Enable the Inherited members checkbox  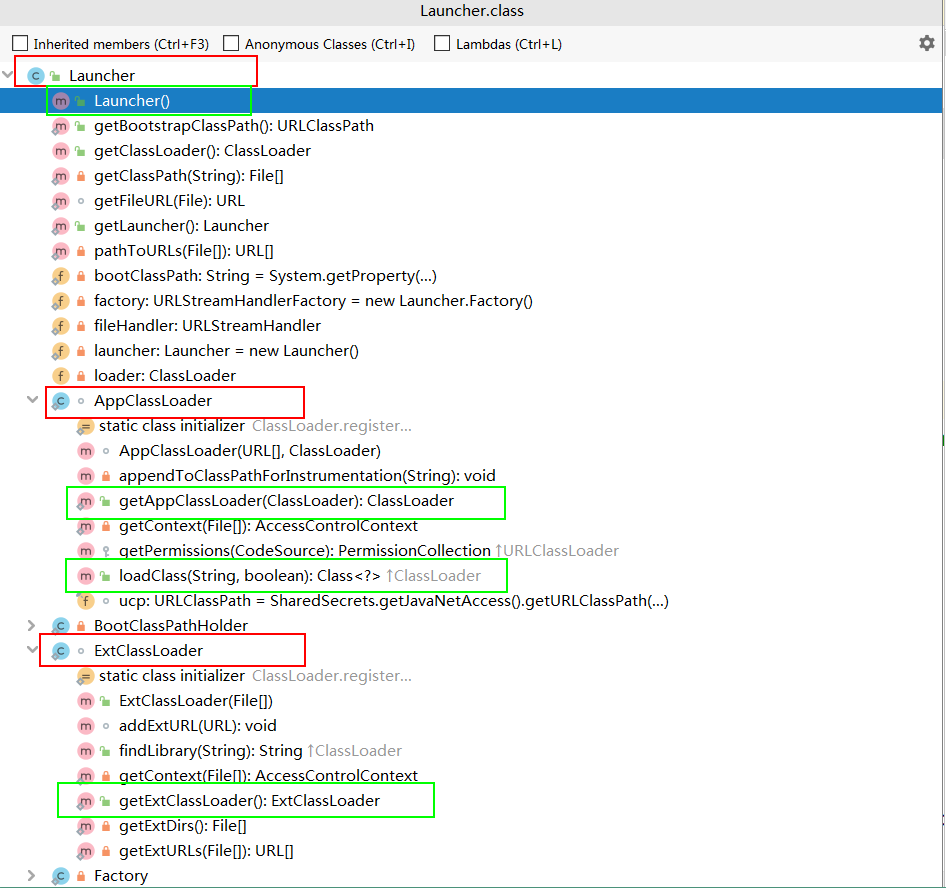tap(20, 43)
